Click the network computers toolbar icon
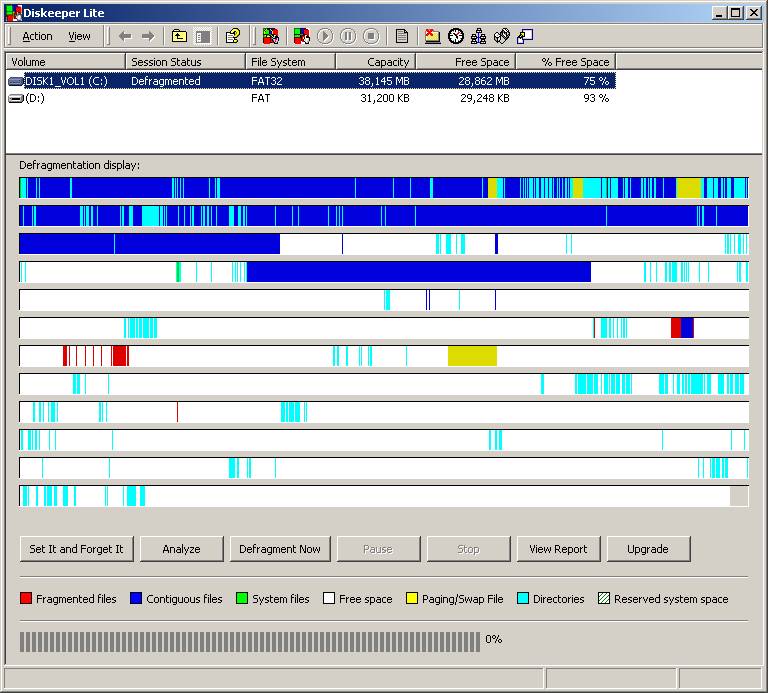This screenshot has height=693, width=768. click(x=479, y=36)
